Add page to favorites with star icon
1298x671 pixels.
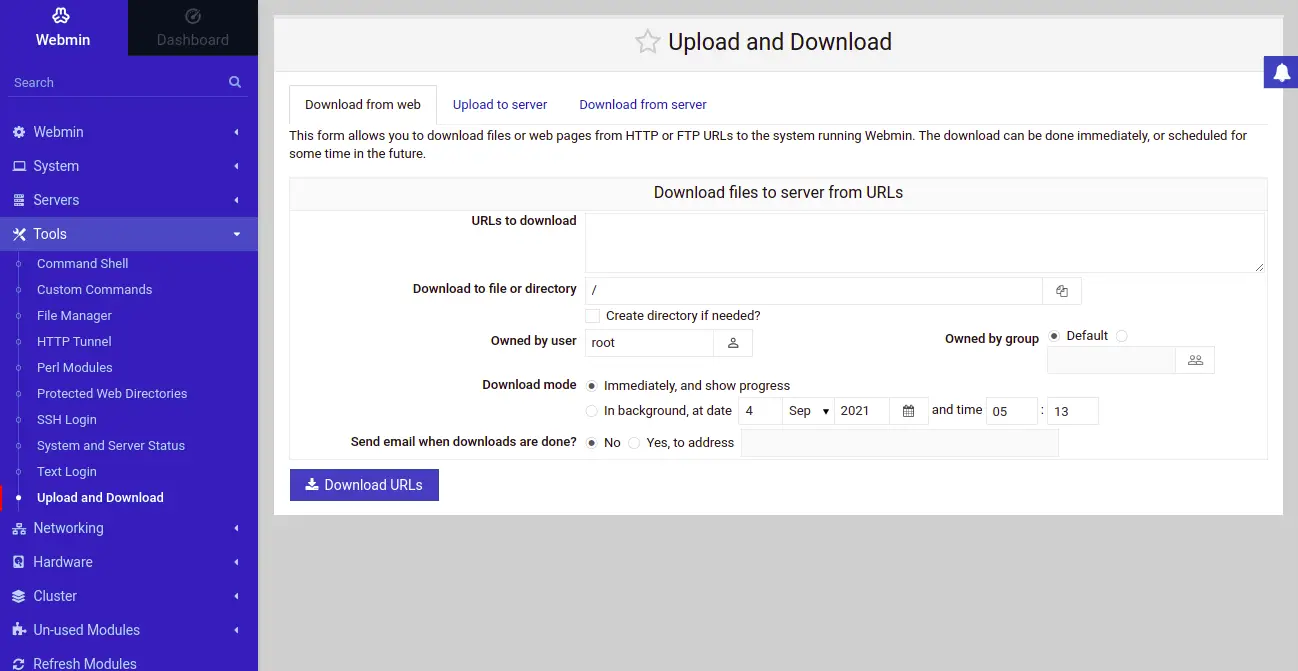point(648,42)
